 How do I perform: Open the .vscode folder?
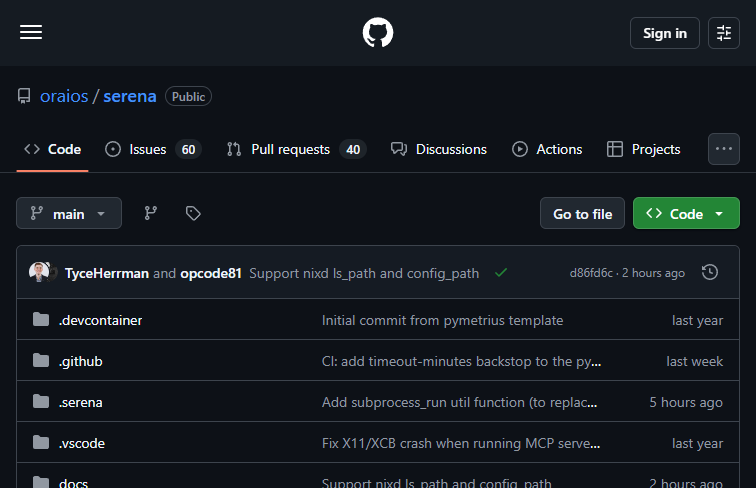81,443
